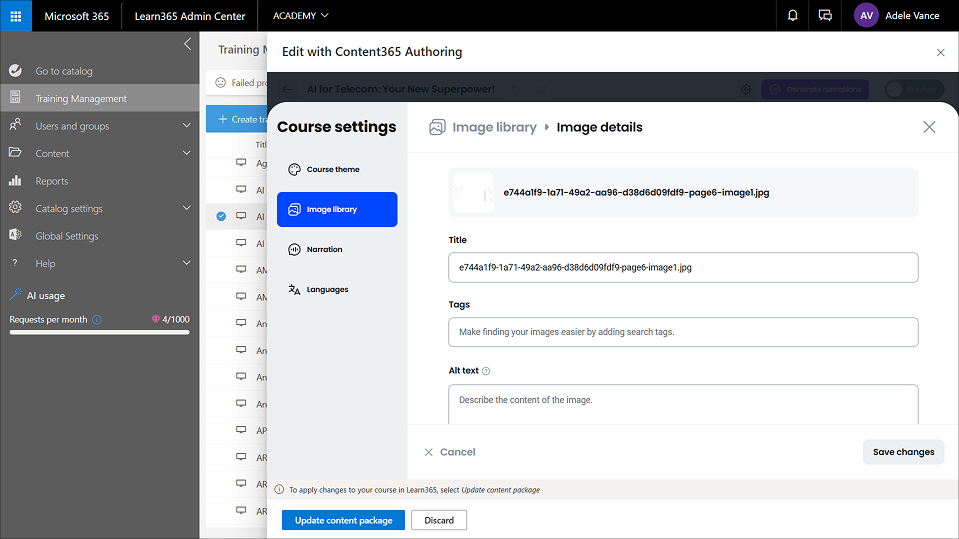Open the ACADEMY dropdown
959x539 pixels.
[300, 16]
